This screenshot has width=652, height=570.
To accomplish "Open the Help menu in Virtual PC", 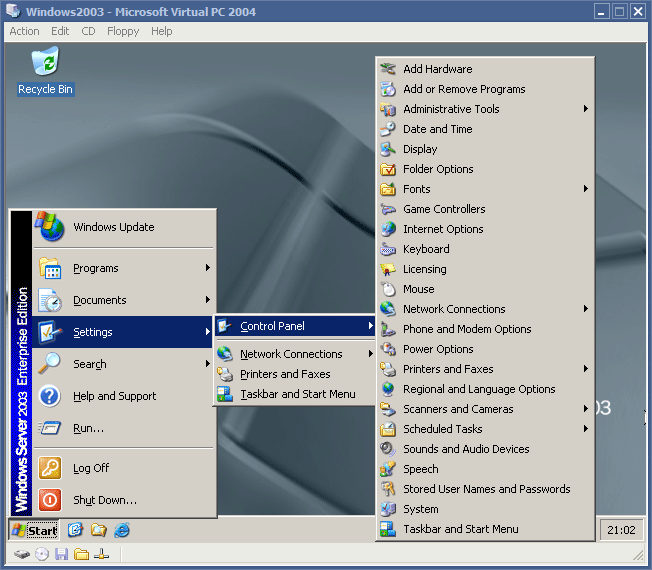I will [161, 31].
